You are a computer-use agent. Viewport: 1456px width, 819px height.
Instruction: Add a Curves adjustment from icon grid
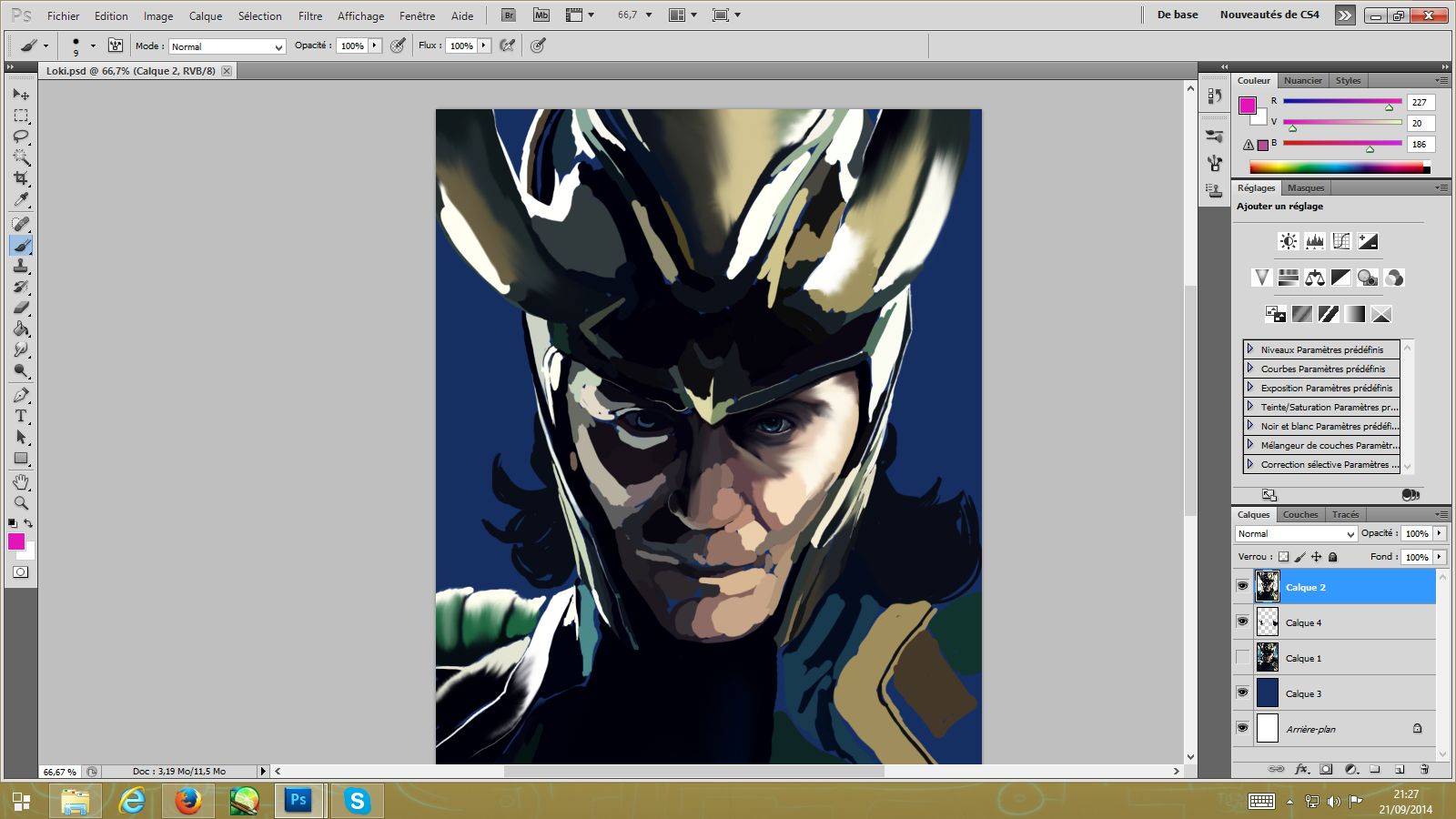tap(1340, 241)
